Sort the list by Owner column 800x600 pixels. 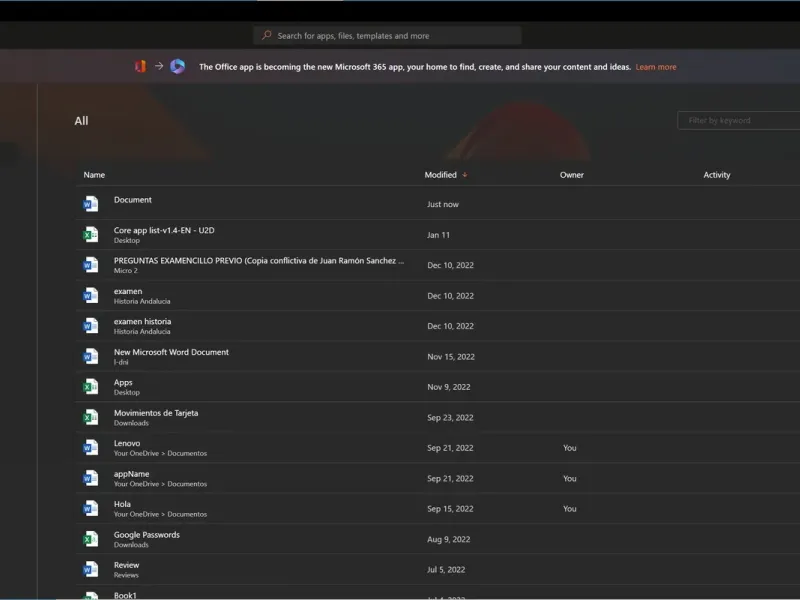(571, 174)
